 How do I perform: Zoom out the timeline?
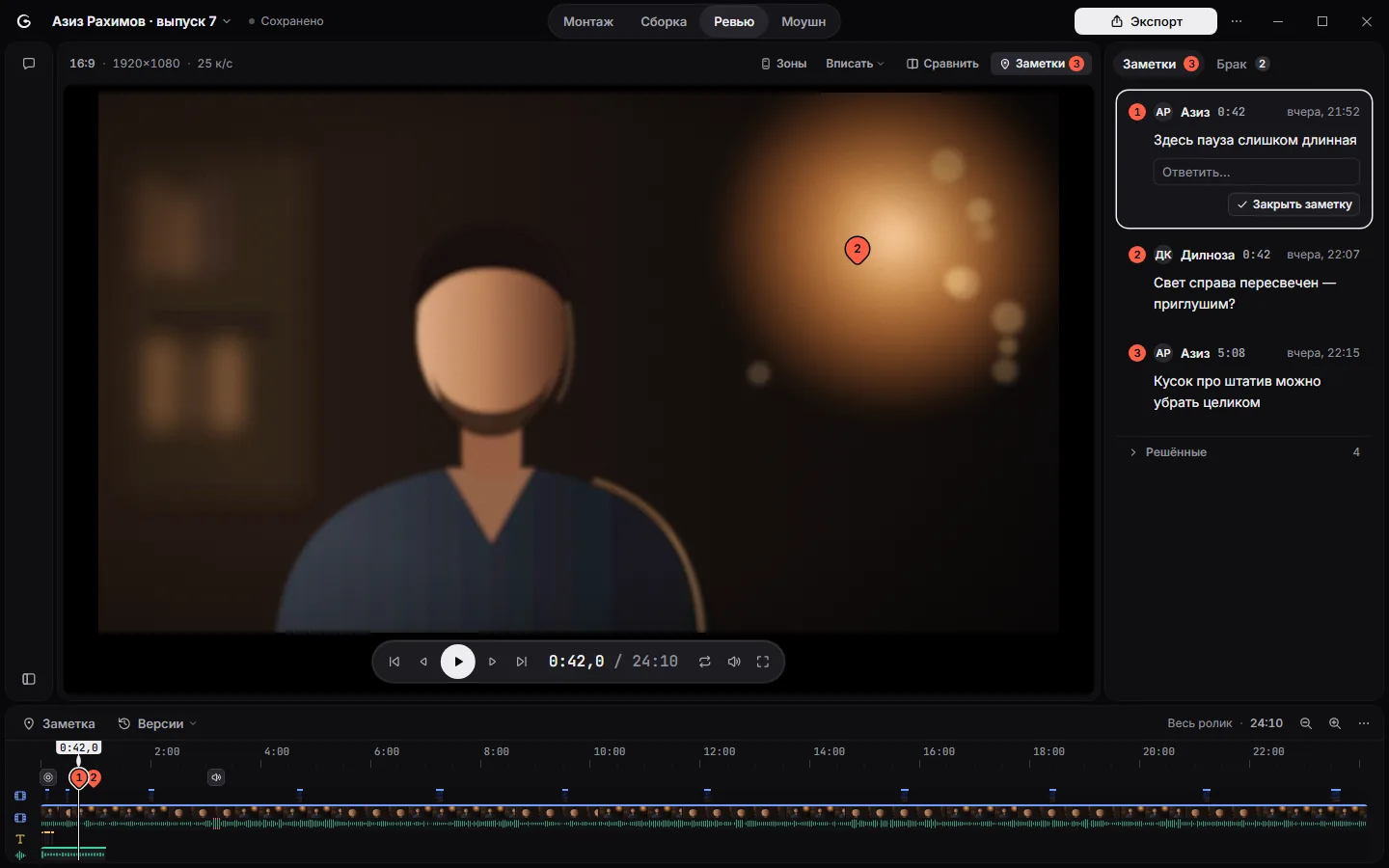click(1306, 723)
